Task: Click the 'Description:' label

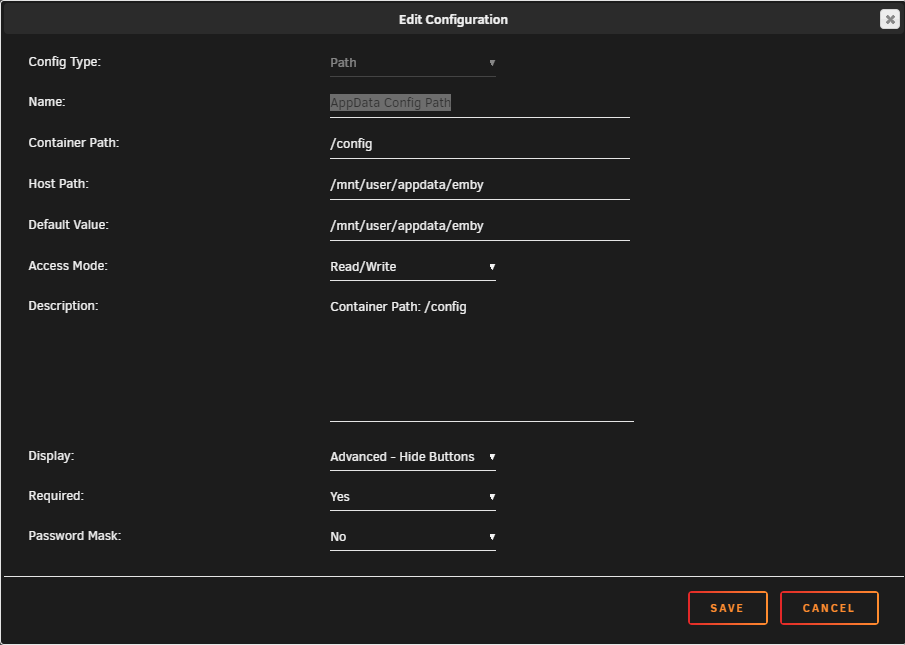Action: click(63, 306)
